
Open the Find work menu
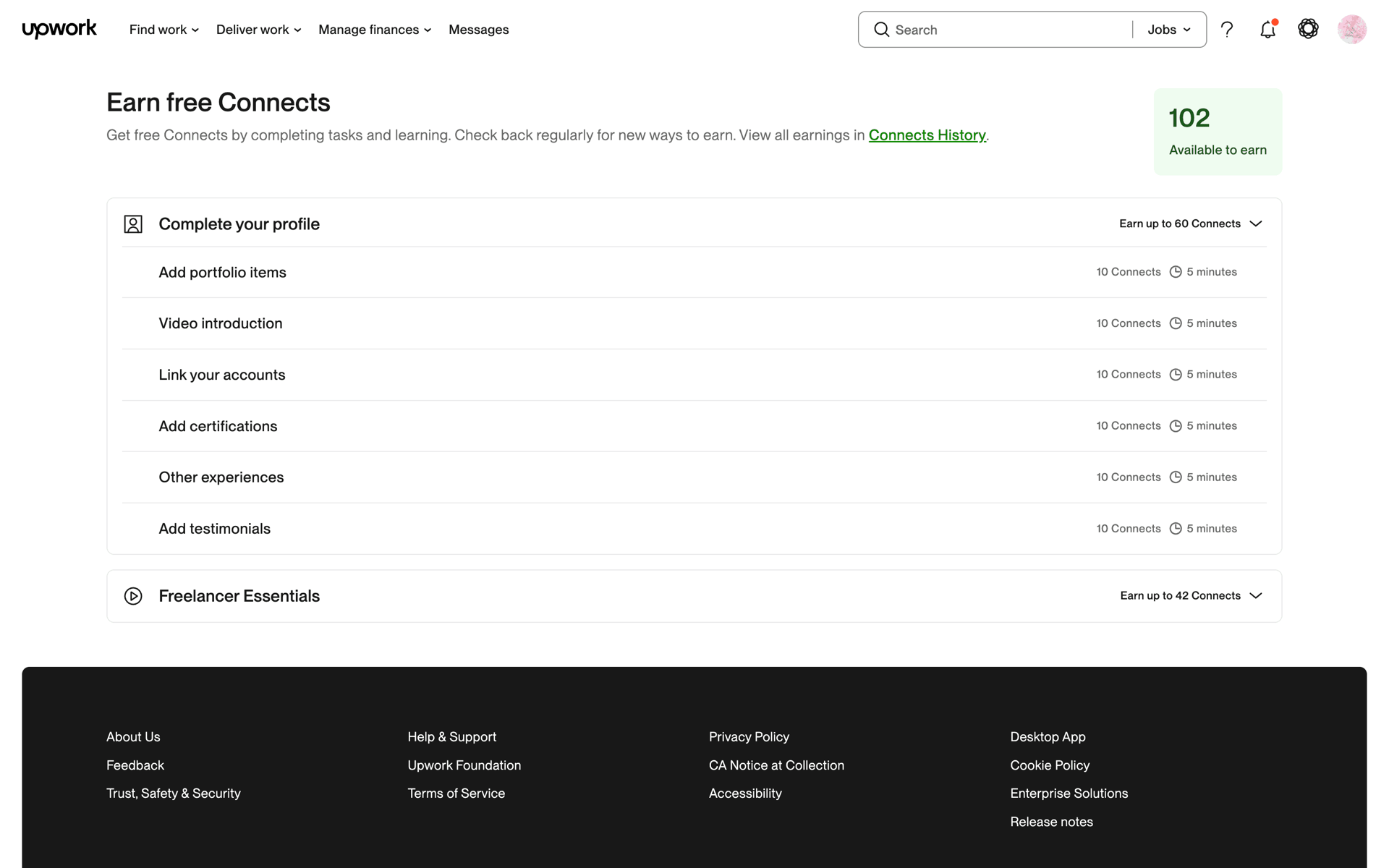[x=164, y=30]
